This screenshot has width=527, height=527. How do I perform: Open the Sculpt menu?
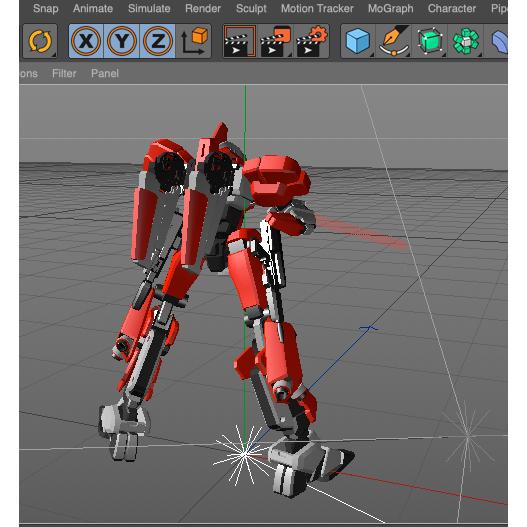[x=251, y=8]
